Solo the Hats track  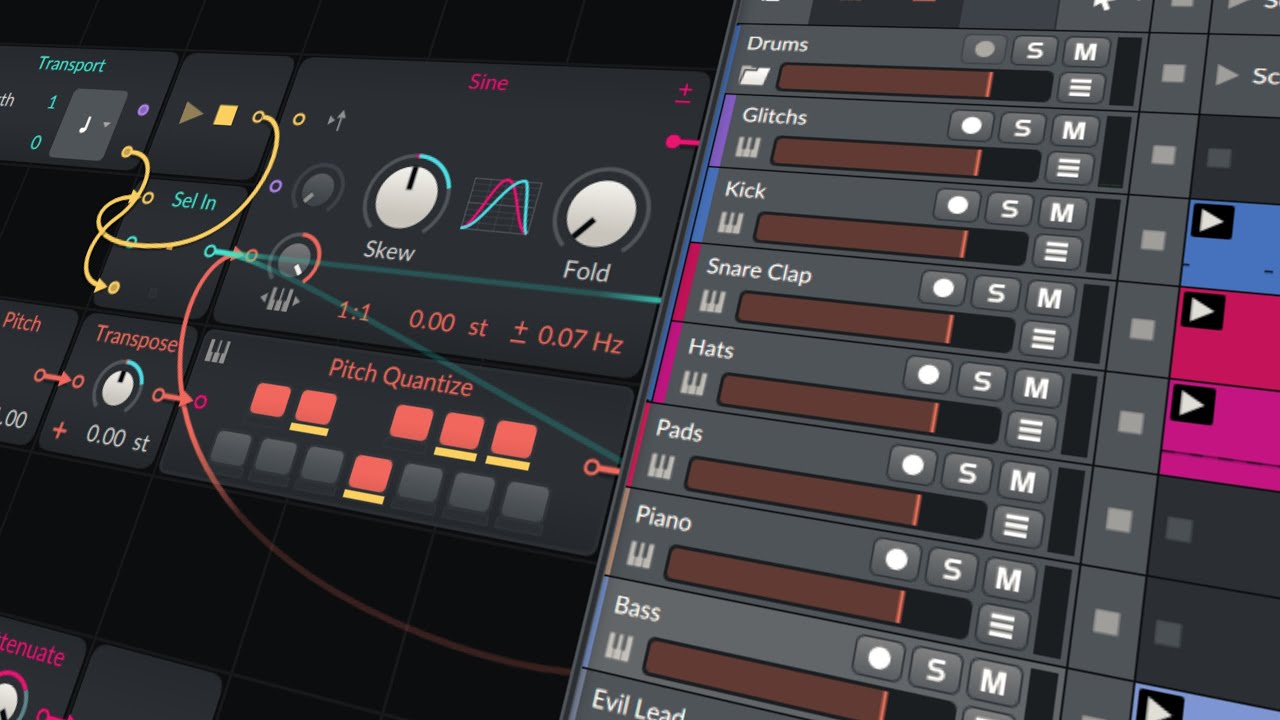point(982,381)
